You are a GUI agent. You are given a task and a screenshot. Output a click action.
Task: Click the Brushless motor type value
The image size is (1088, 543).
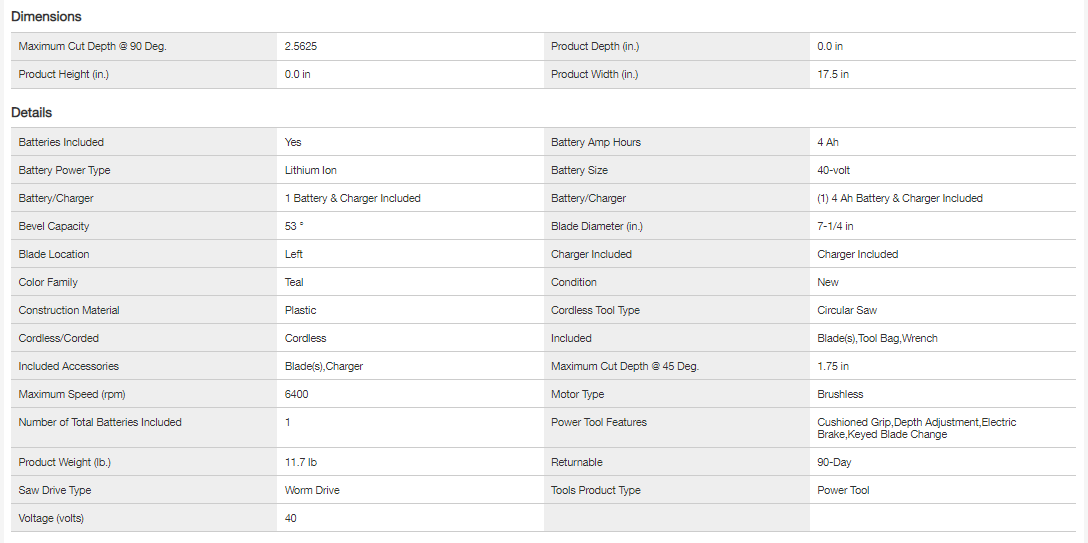[840, 394]
